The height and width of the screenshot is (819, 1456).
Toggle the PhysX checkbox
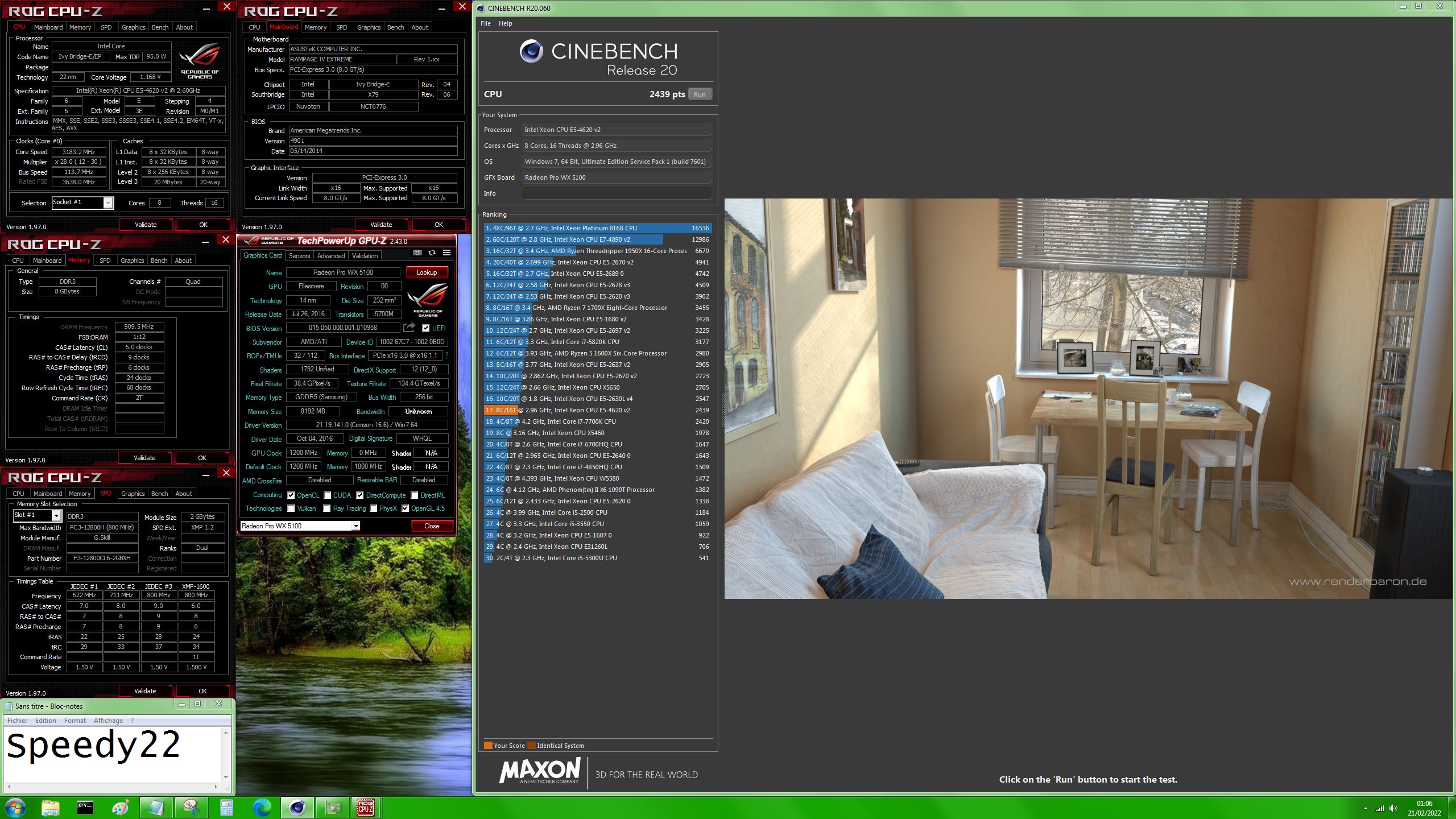(x=373, y=508)
